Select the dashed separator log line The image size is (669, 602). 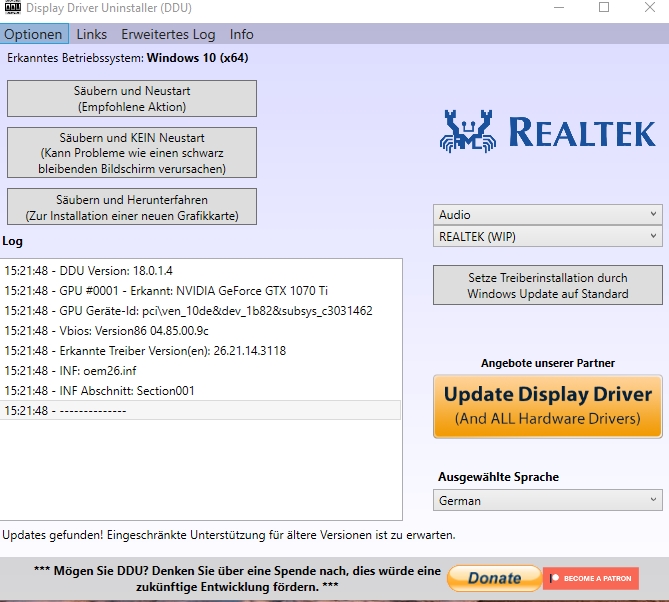pos(201,410)
